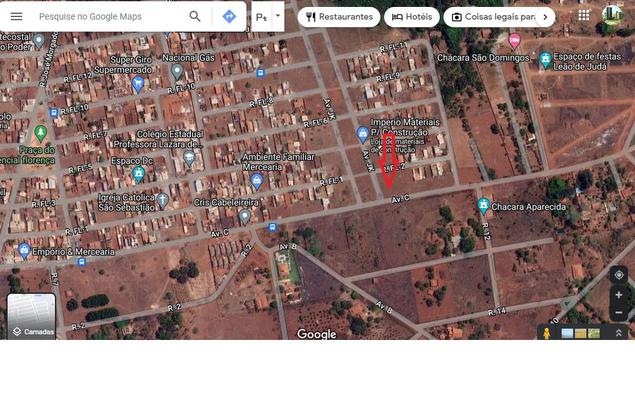Click the Coisas legais para chip

(494, 17)
